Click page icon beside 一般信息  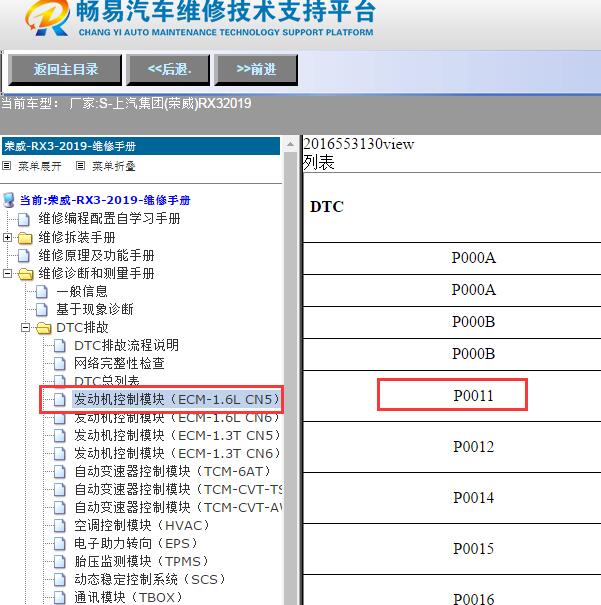click(x=42, y=292)
